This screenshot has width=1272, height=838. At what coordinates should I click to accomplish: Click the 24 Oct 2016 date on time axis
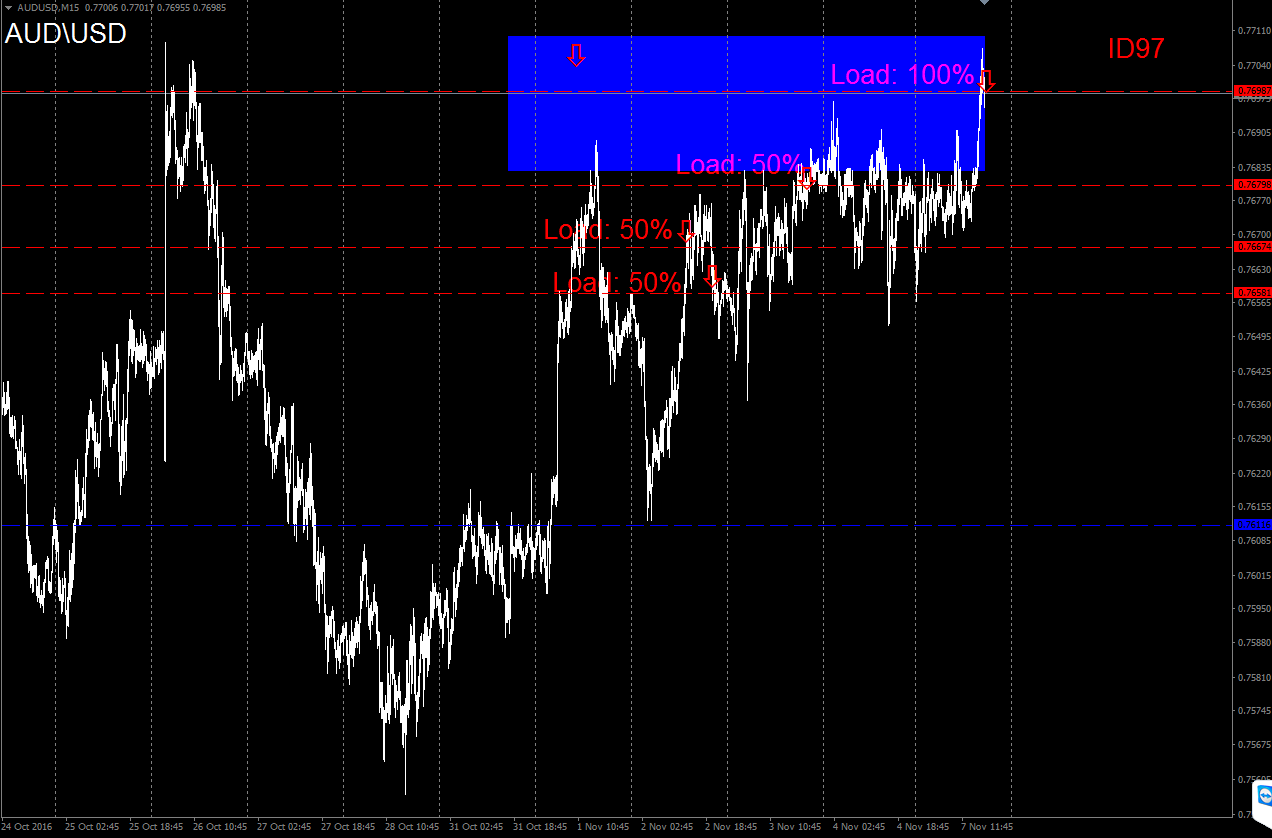[x=29, y=827]
